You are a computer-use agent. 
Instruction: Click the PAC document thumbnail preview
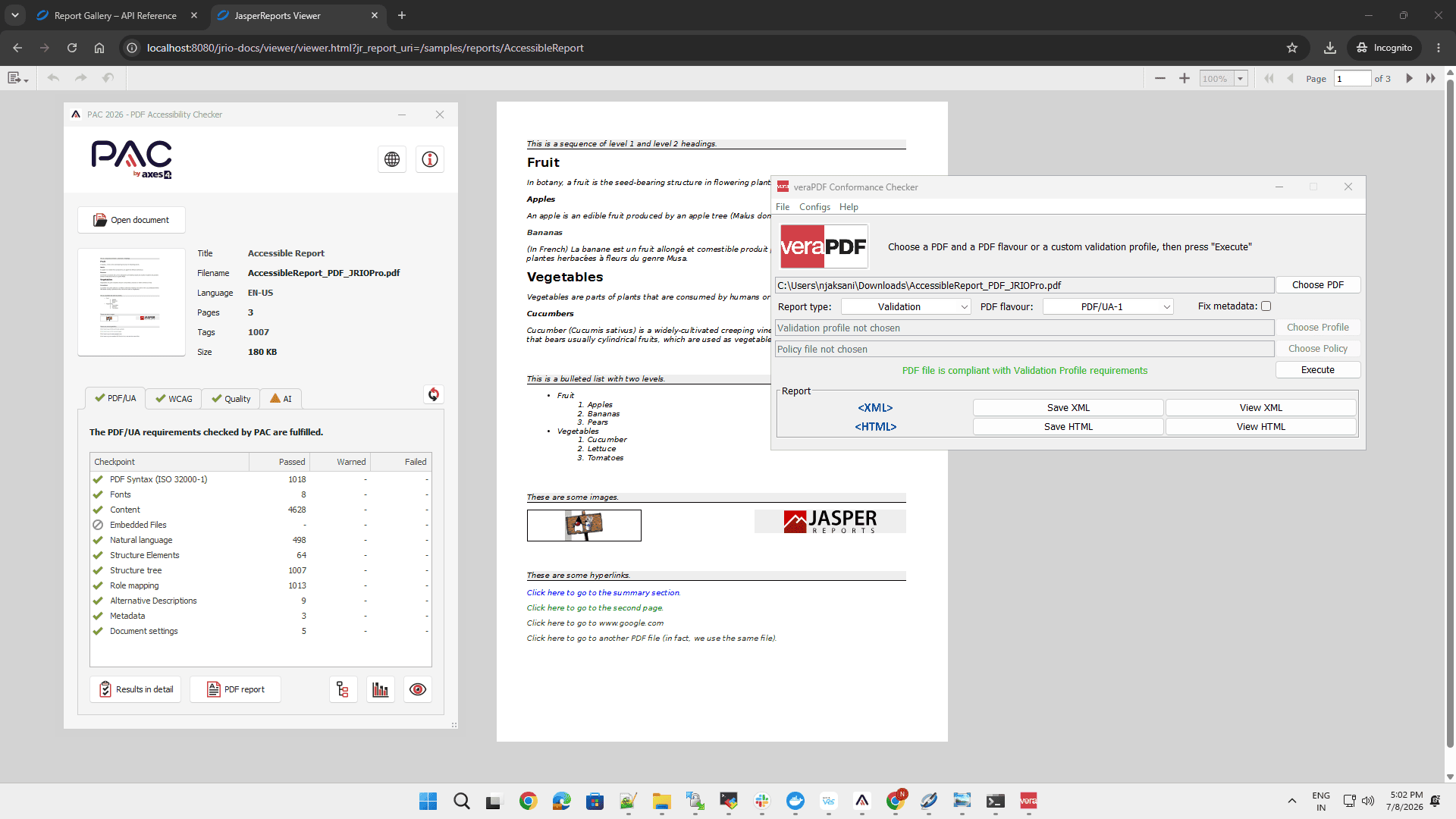(x=131, y=302)
